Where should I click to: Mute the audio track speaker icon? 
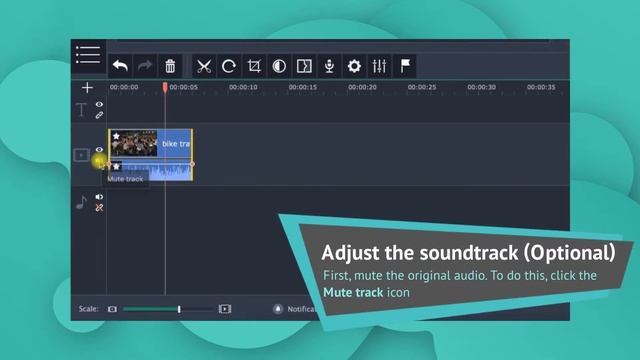99,197
